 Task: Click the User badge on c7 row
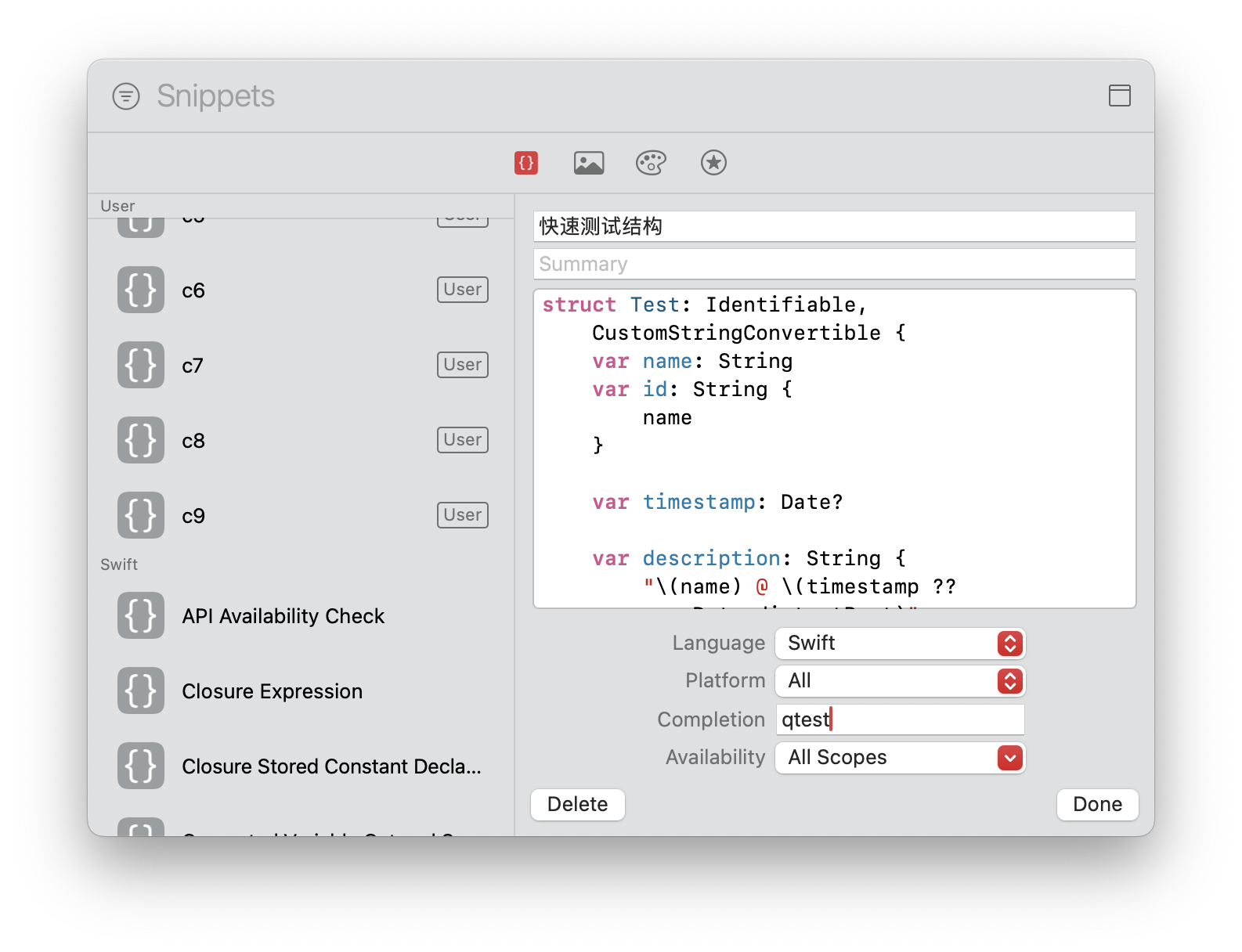[x=463, y=365]
